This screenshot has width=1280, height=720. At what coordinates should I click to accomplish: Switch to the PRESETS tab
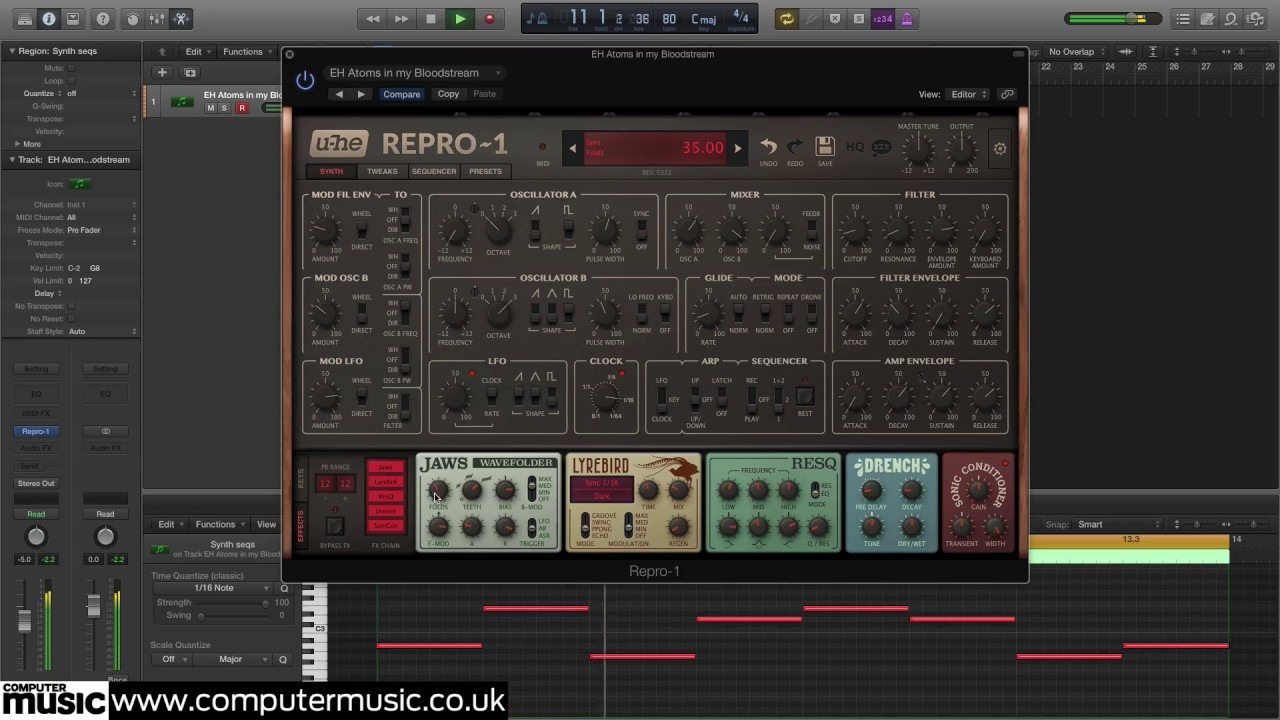(485, 171)
